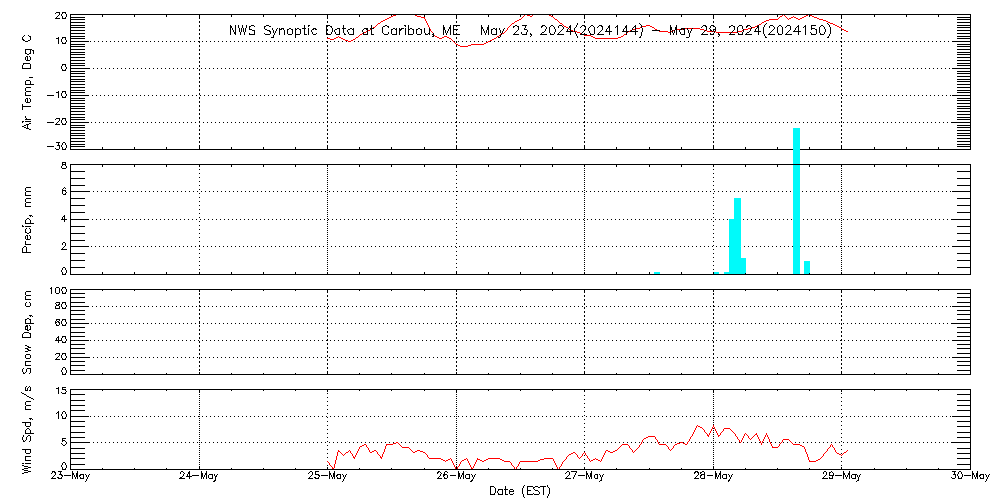Click the "80" tick on snow depth axis
1000x500 pixels.
pyautogui.click(x=61, y=306)
